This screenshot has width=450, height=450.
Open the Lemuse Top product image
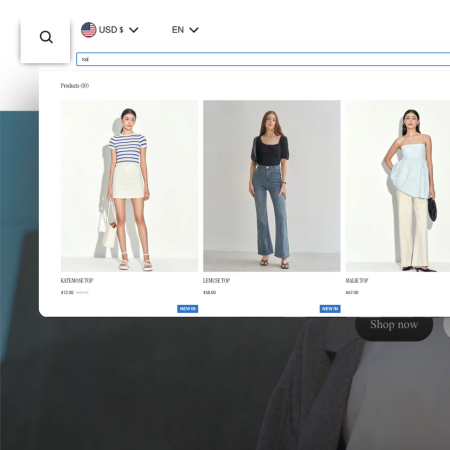tap(272, 186)
